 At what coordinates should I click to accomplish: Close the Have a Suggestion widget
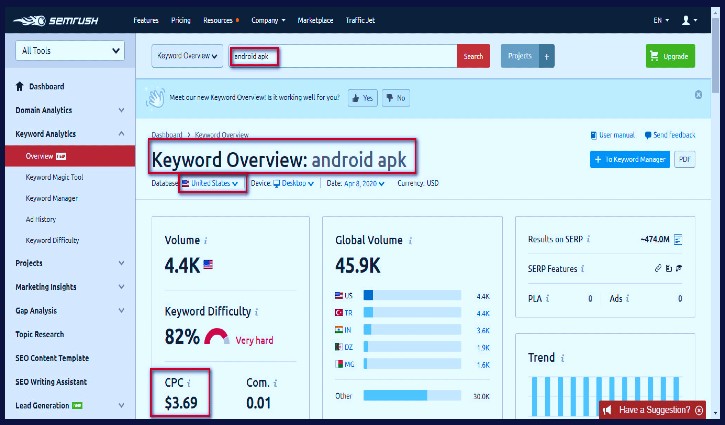point(699,410)
